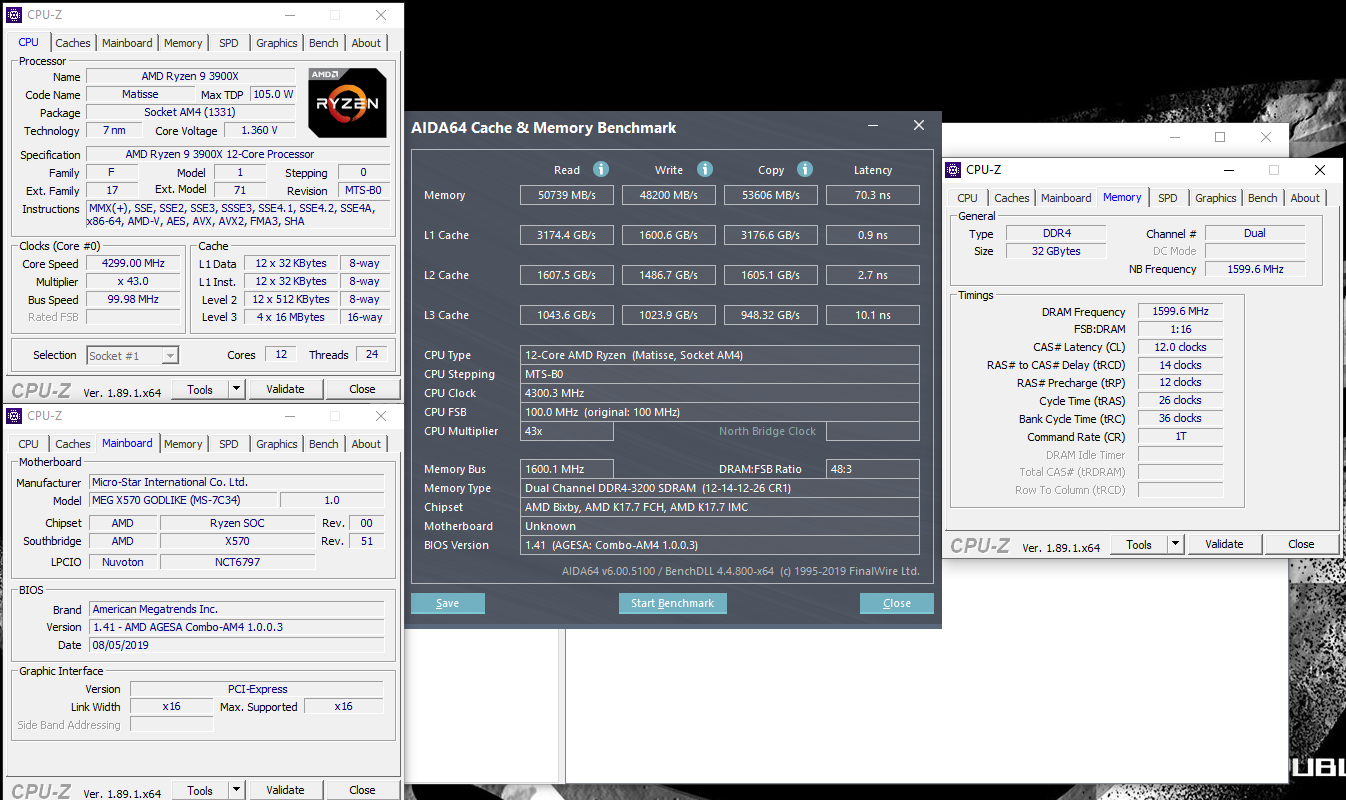This screenshot has width=1346, height=800.
Task: Click Close button in top-left CPU-Z window
Action: [362, 389]
